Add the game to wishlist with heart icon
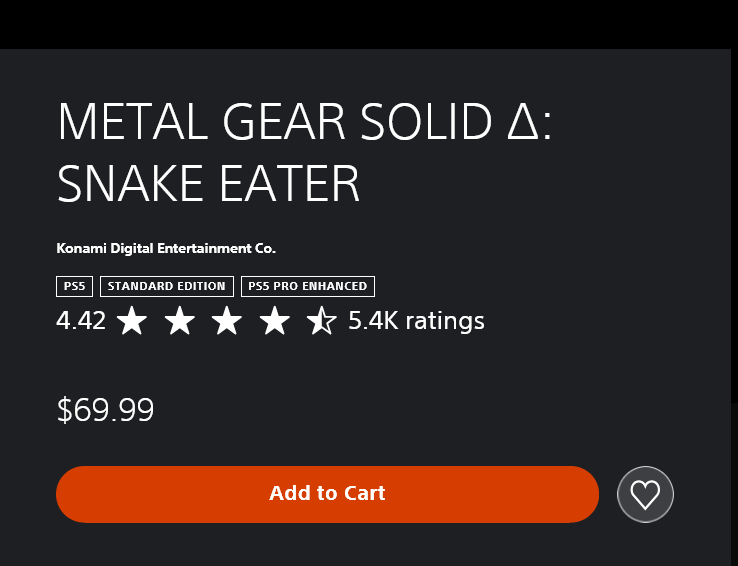Screen dimensions: 738x566 pos(645,494)
